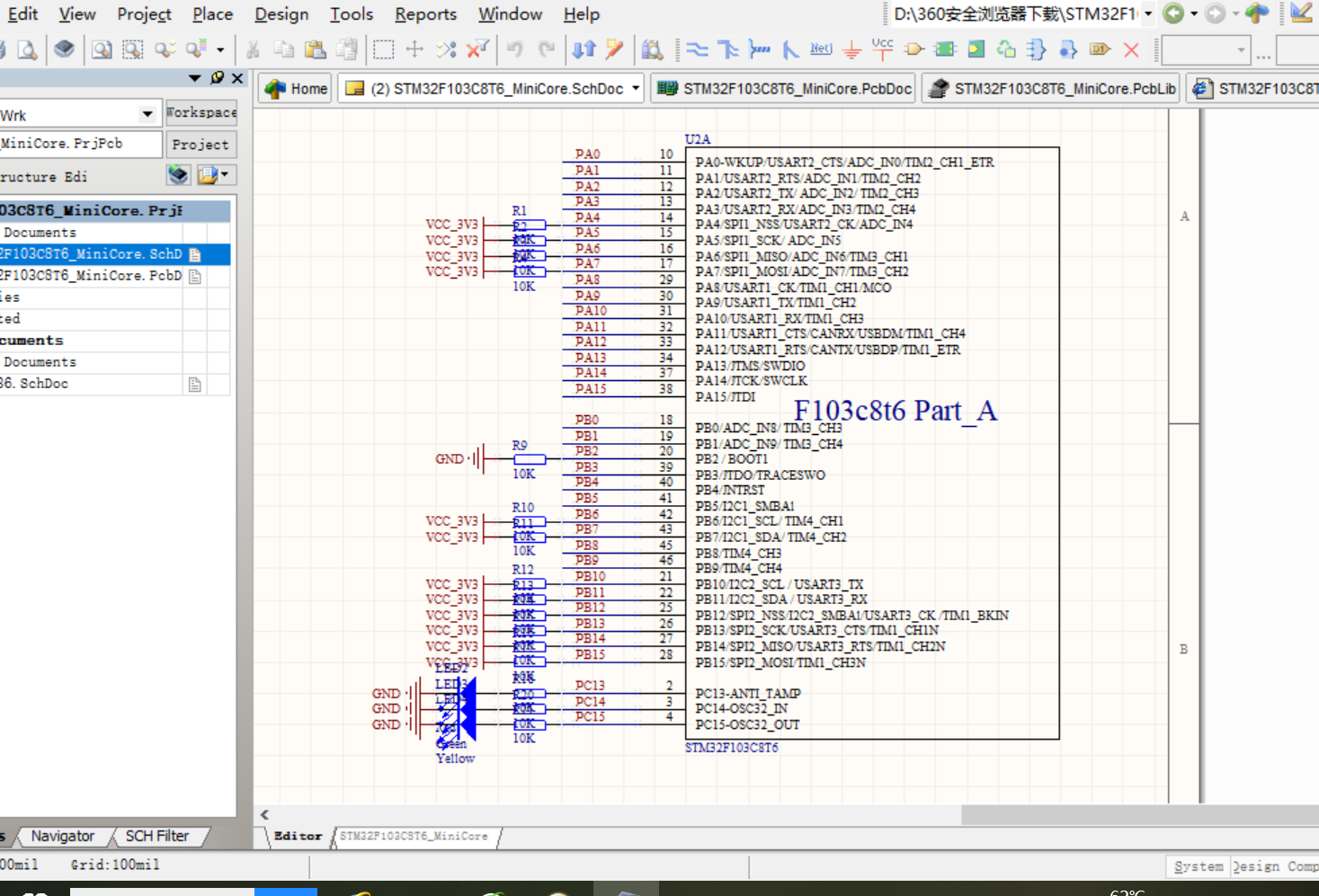Click the Print Preview toolbar icon

[27, 49]
